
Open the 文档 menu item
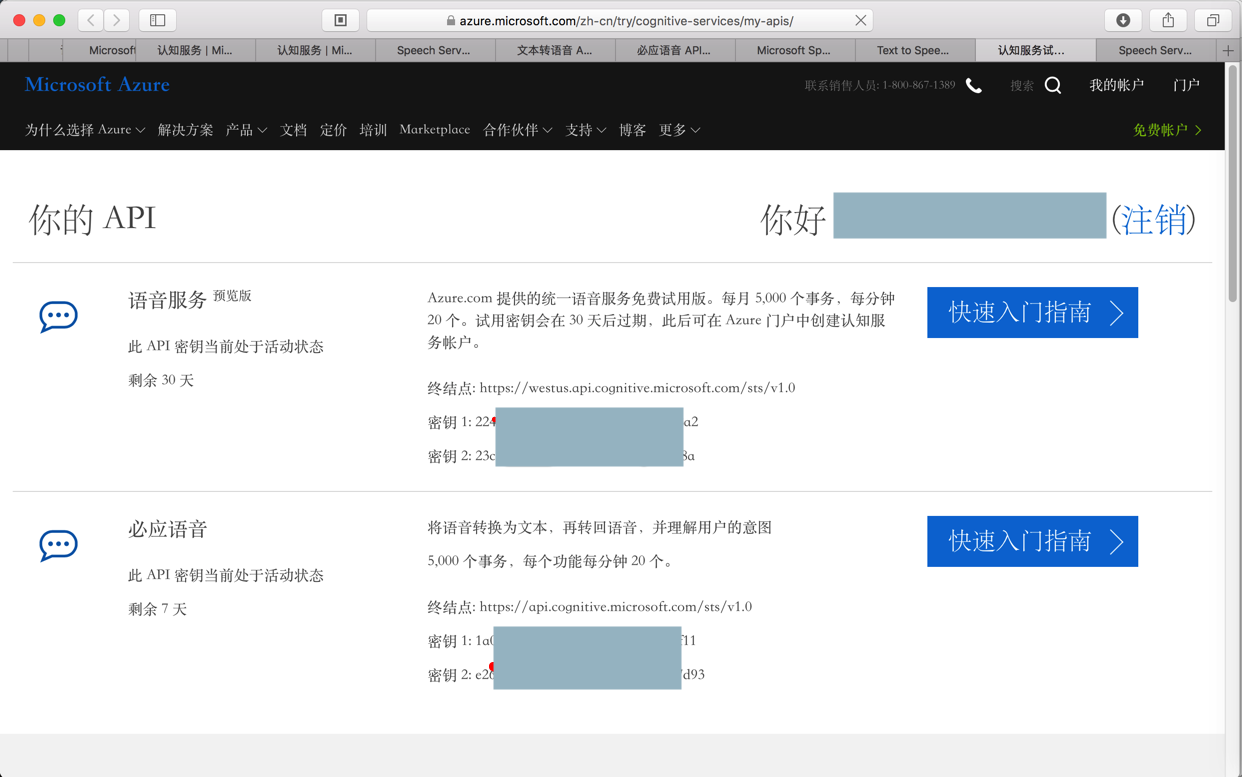(294, 130)
